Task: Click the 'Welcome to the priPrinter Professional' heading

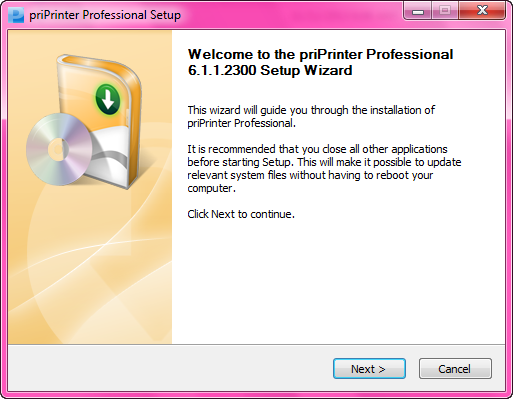Action: (320, 62)
